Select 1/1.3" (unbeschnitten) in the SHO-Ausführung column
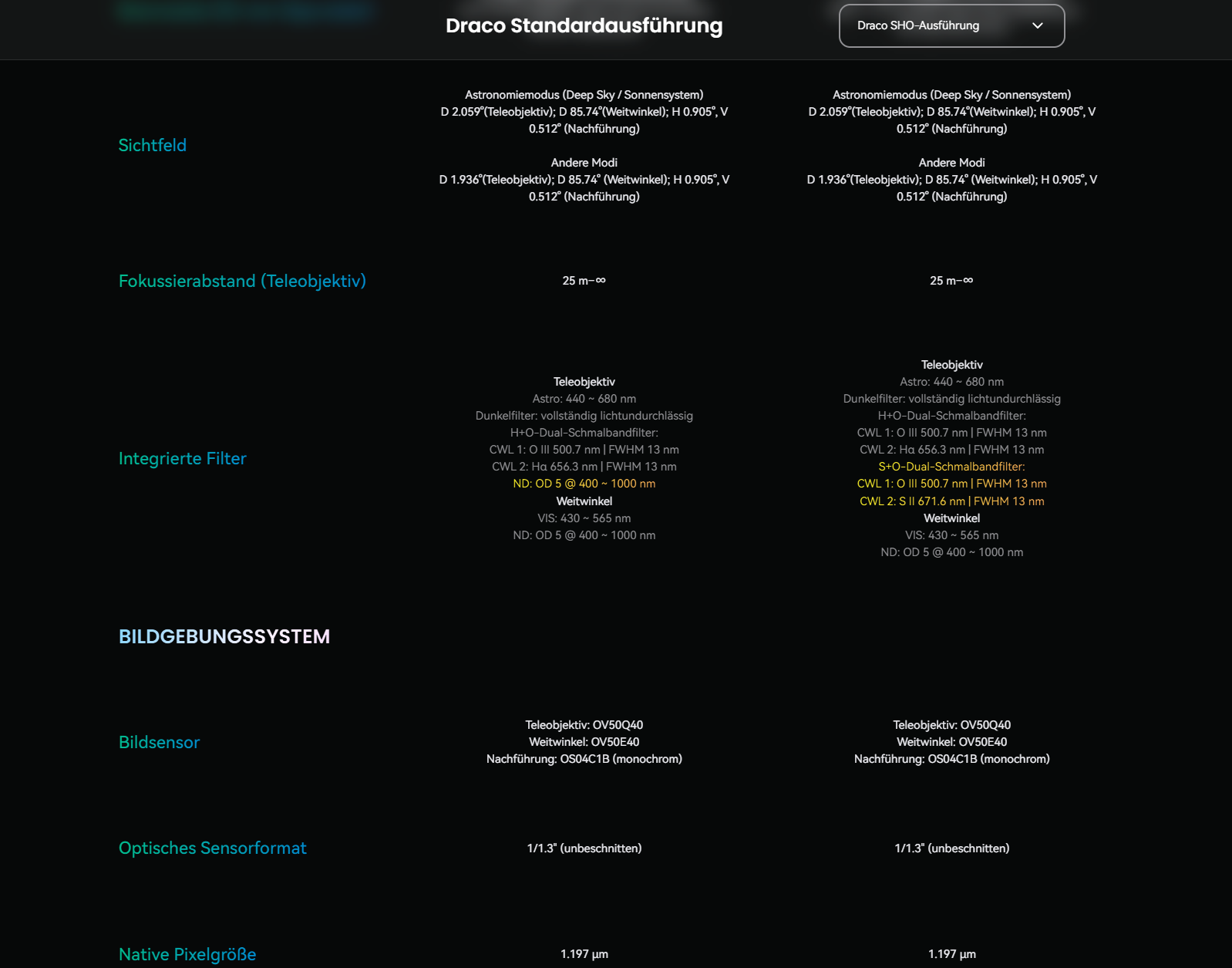 (x=952, y=848)
